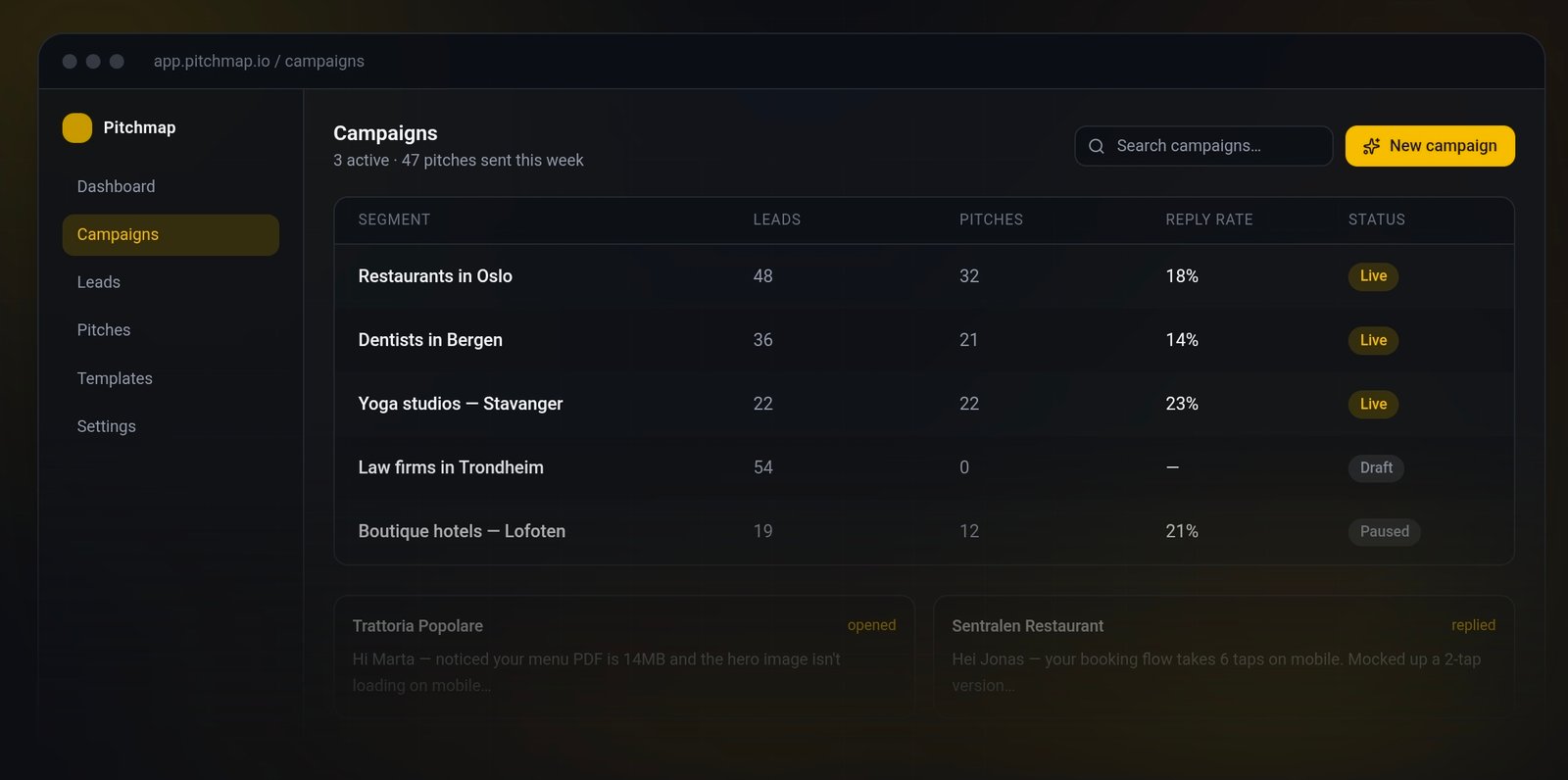Open the Pitches sidebar section
The image size is (1568, 780).
click(171, 330)
